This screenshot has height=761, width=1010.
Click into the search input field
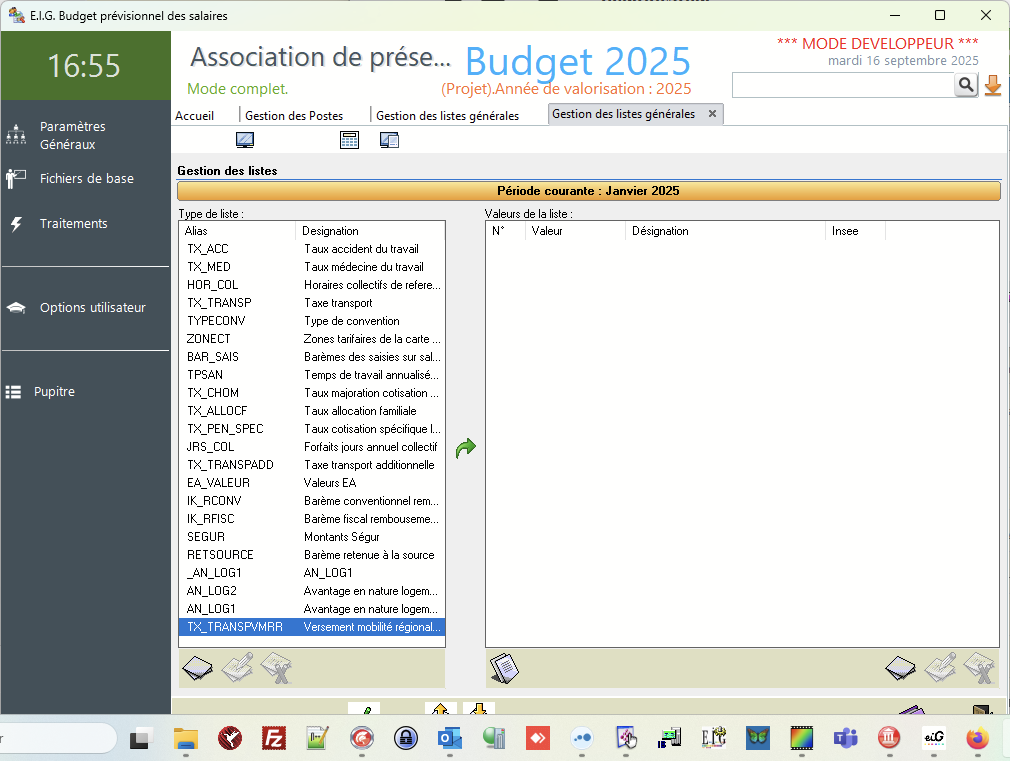point(842,86)
